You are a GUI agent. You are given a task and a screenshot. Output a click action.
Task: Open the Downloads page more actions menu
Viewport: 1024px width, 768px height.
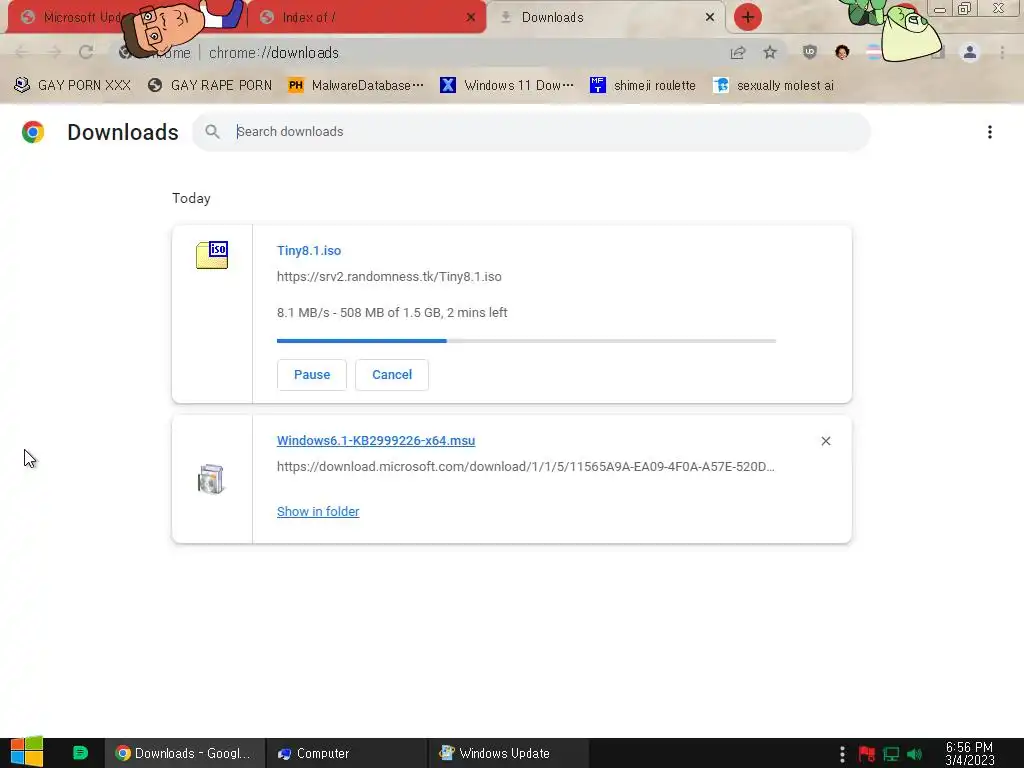990,132
